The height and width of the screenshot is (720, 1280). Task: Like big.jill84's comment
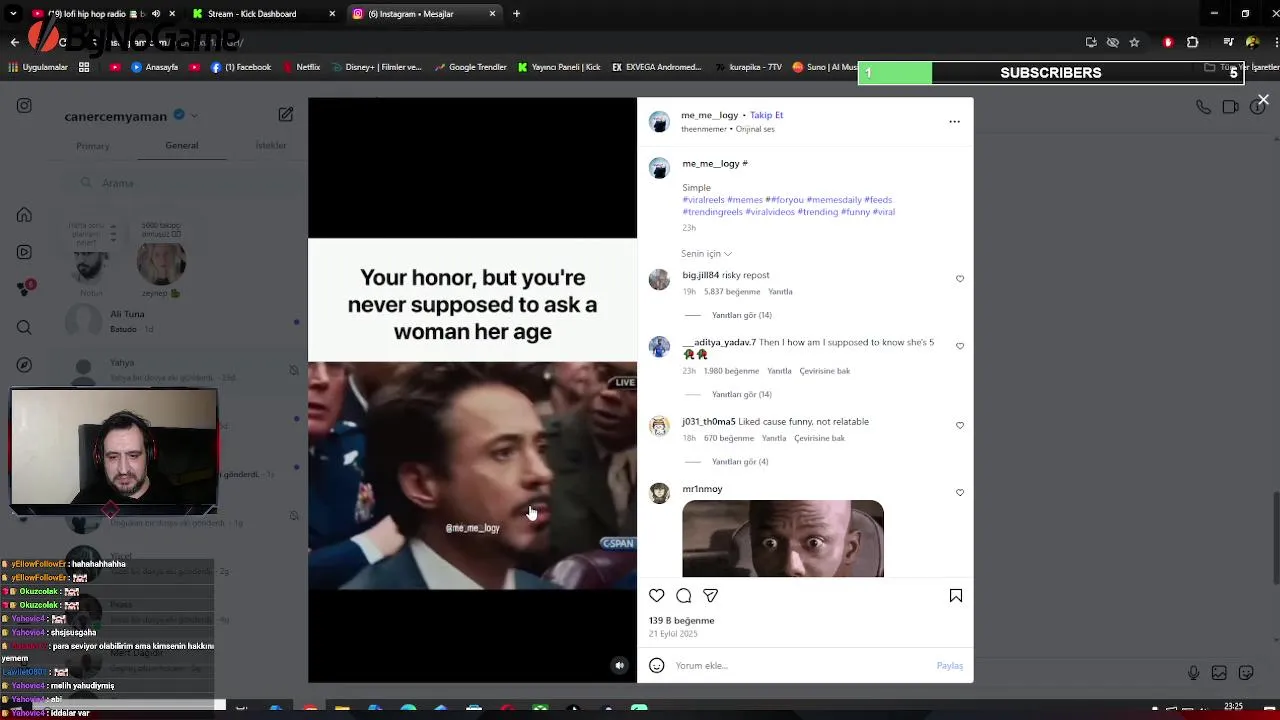coord(960,279)
